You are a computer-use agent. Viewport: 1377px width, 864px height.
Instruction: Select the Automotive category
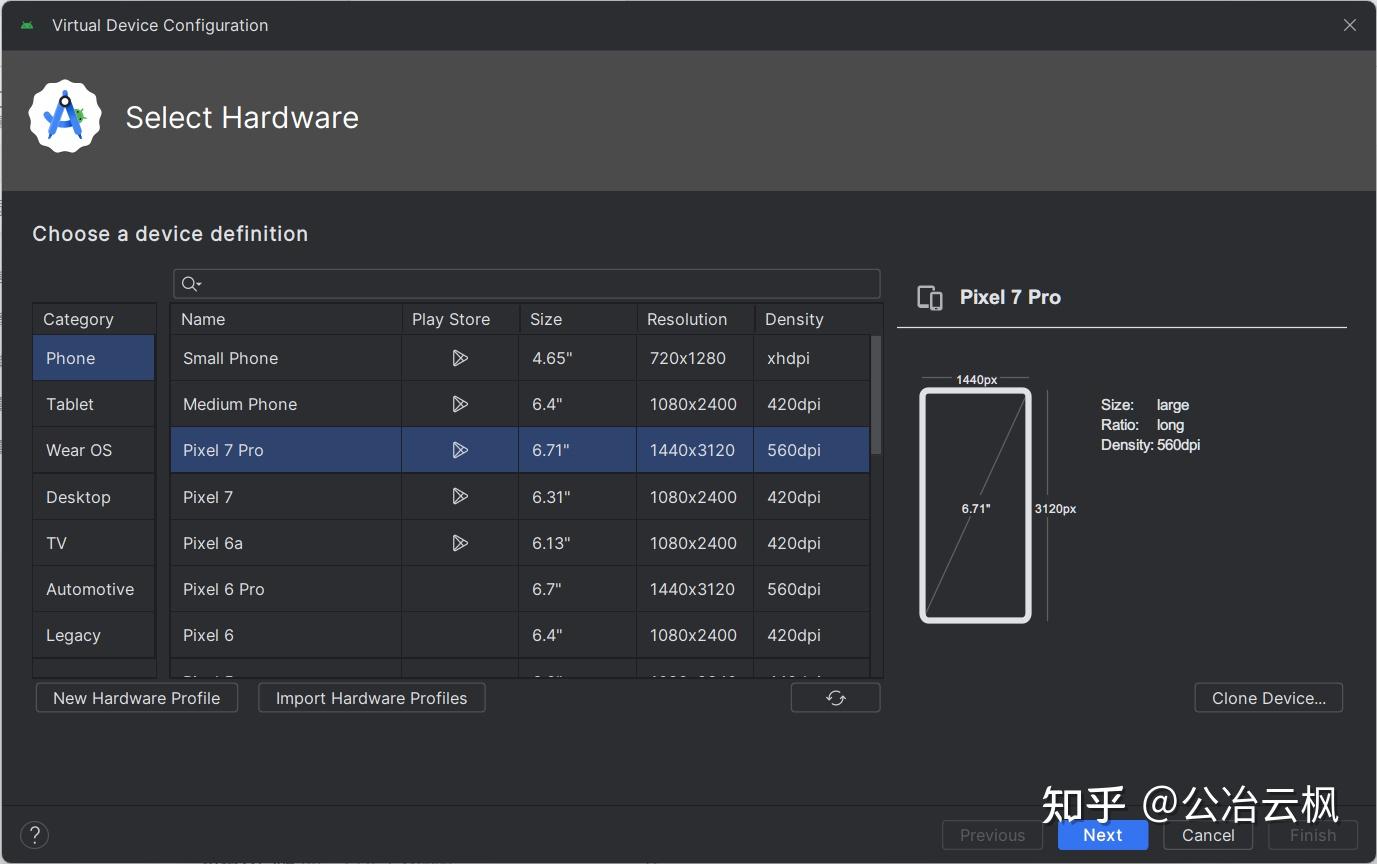(94, 589)
